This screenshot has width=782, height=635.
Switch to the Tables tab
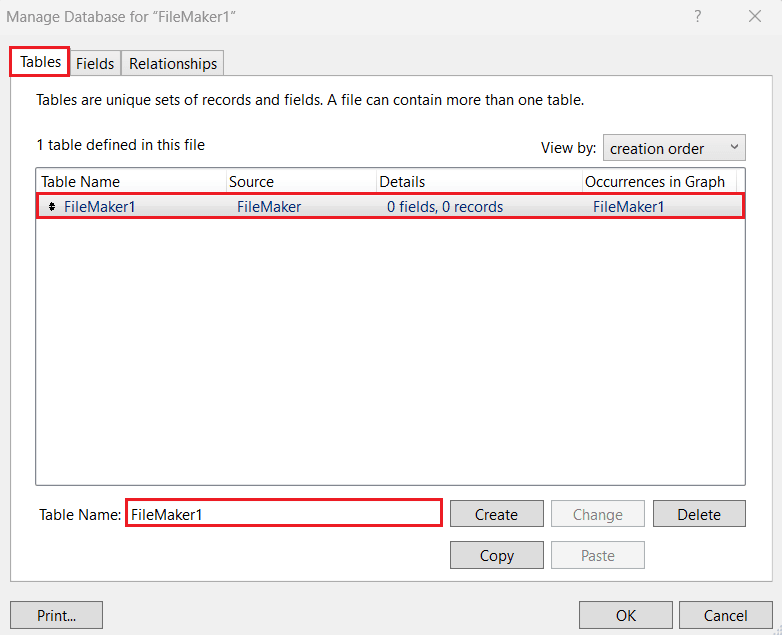pos(40,62)
